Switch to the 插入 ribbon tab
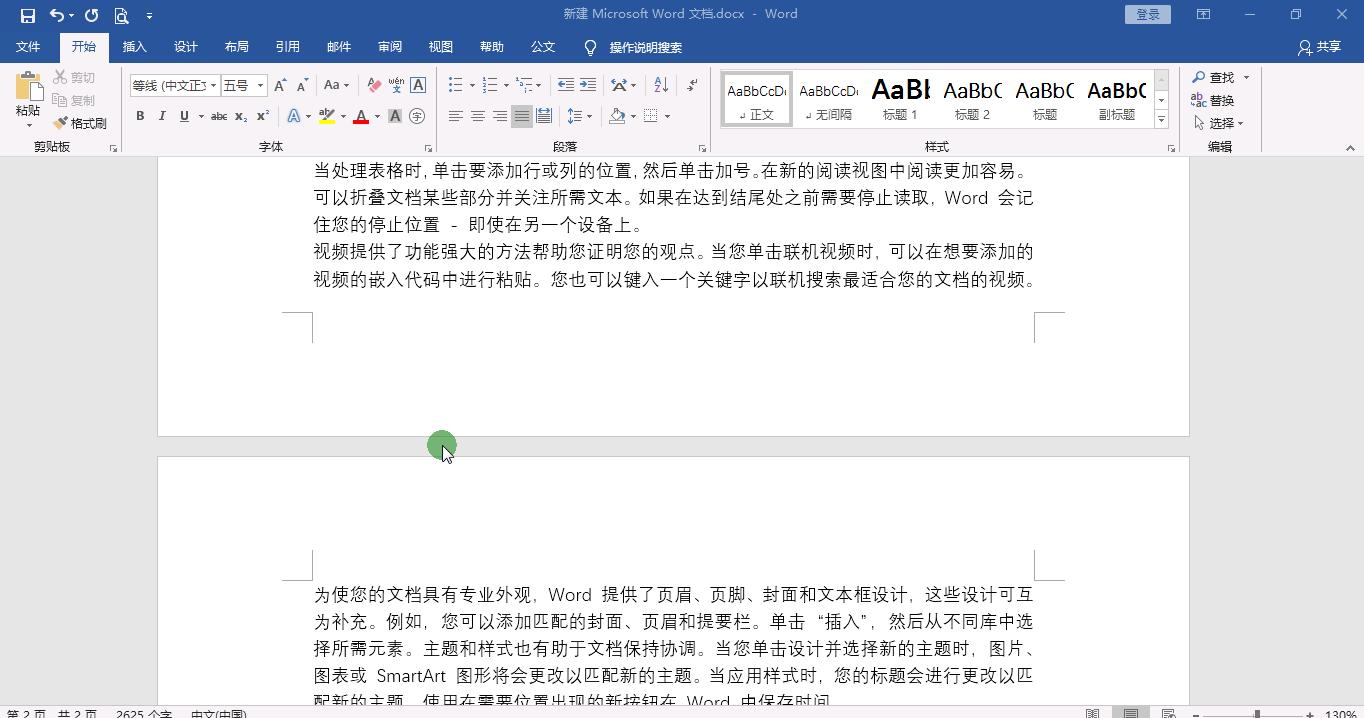This screenshot has width=1364, height=718. 134,46
